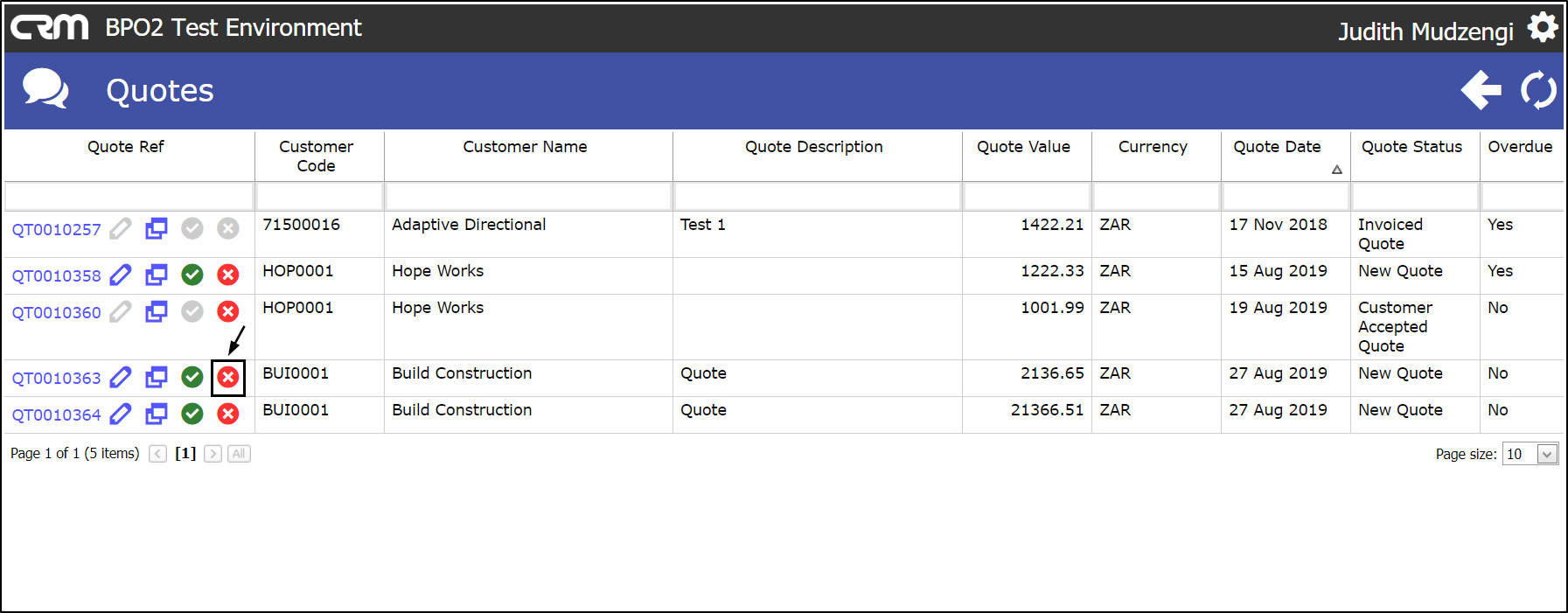
Task: Open quote link QT0010360
Action: point(56,313)
